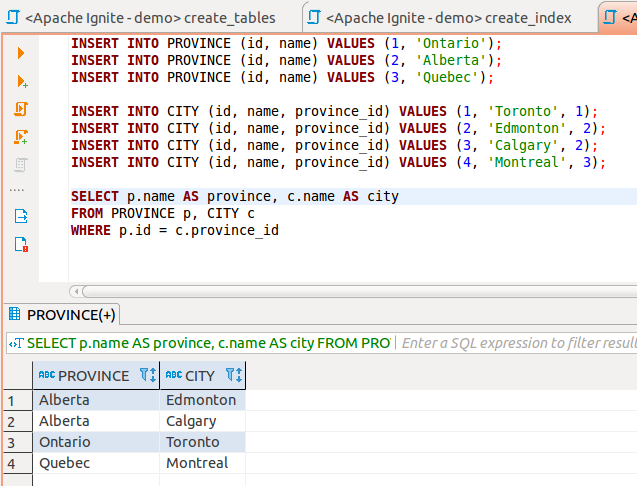Select the PROVINCE(+) result tab
The height and width of the screenshot is (486, 637).
pos(62,315)
